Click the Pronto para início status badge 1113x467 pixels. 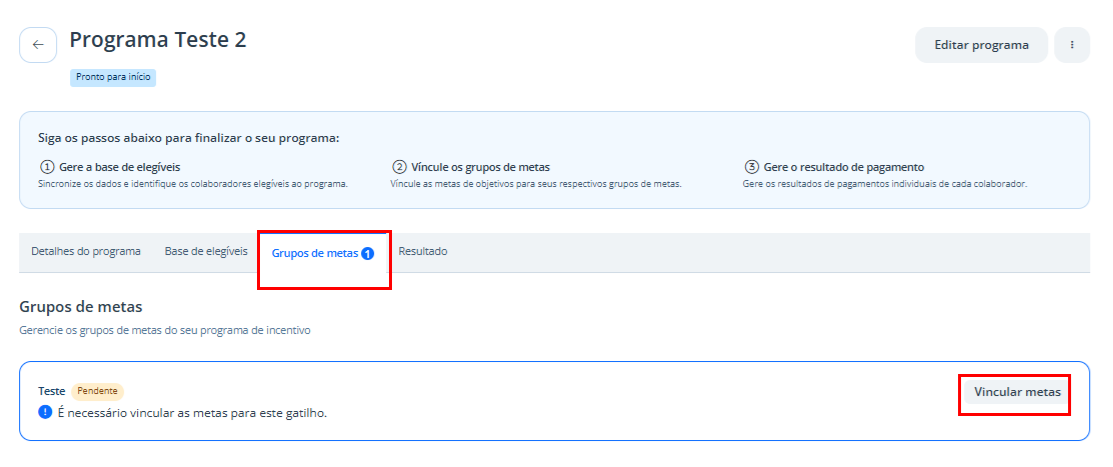click(113, 77)
